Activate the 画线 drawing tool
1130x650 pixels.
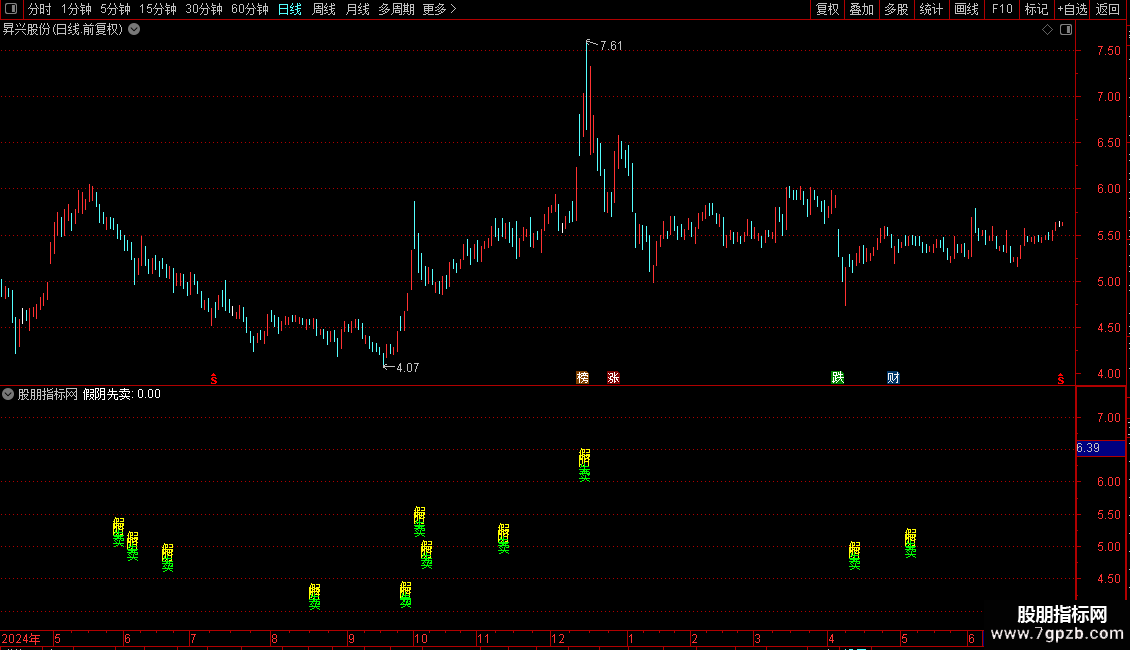pyautogui.click(x=966, y=9)
